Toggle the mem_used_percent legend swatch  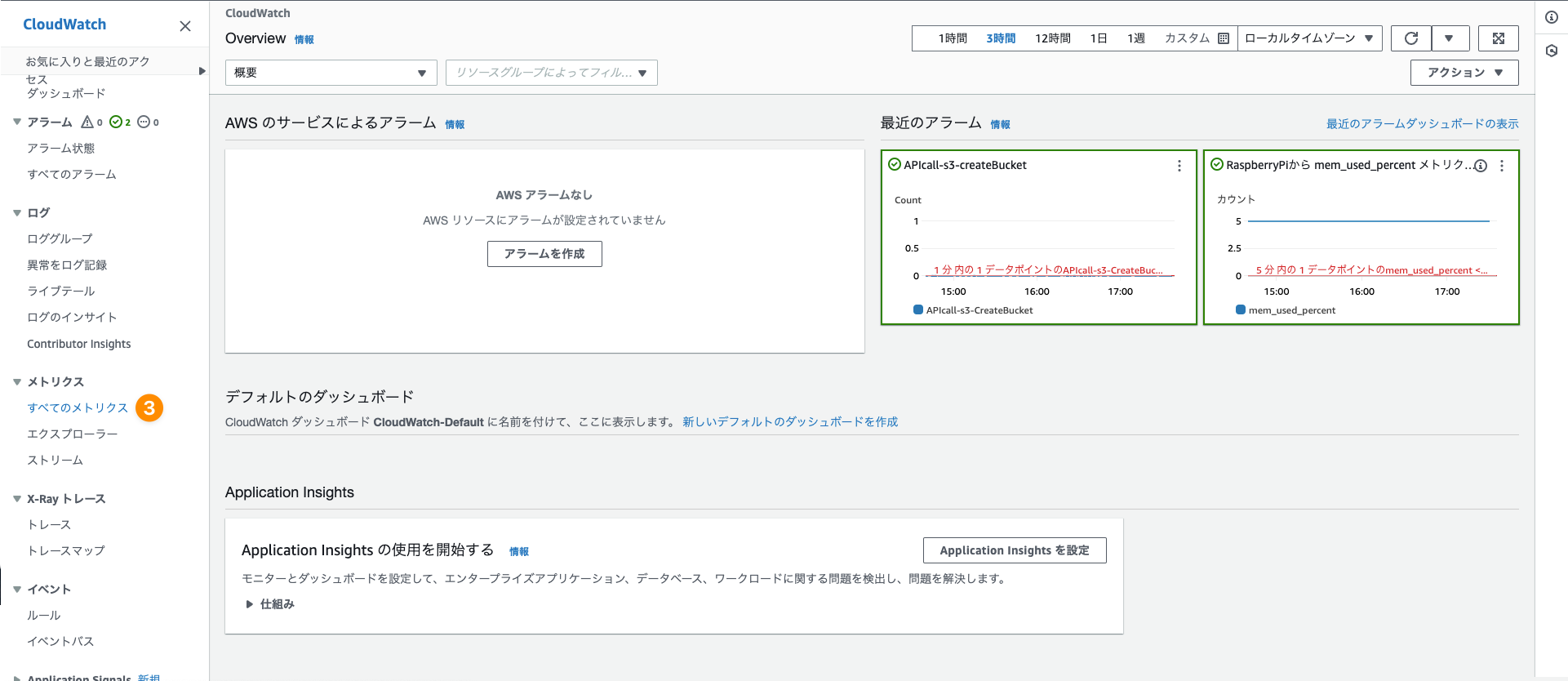(1241, 310)
